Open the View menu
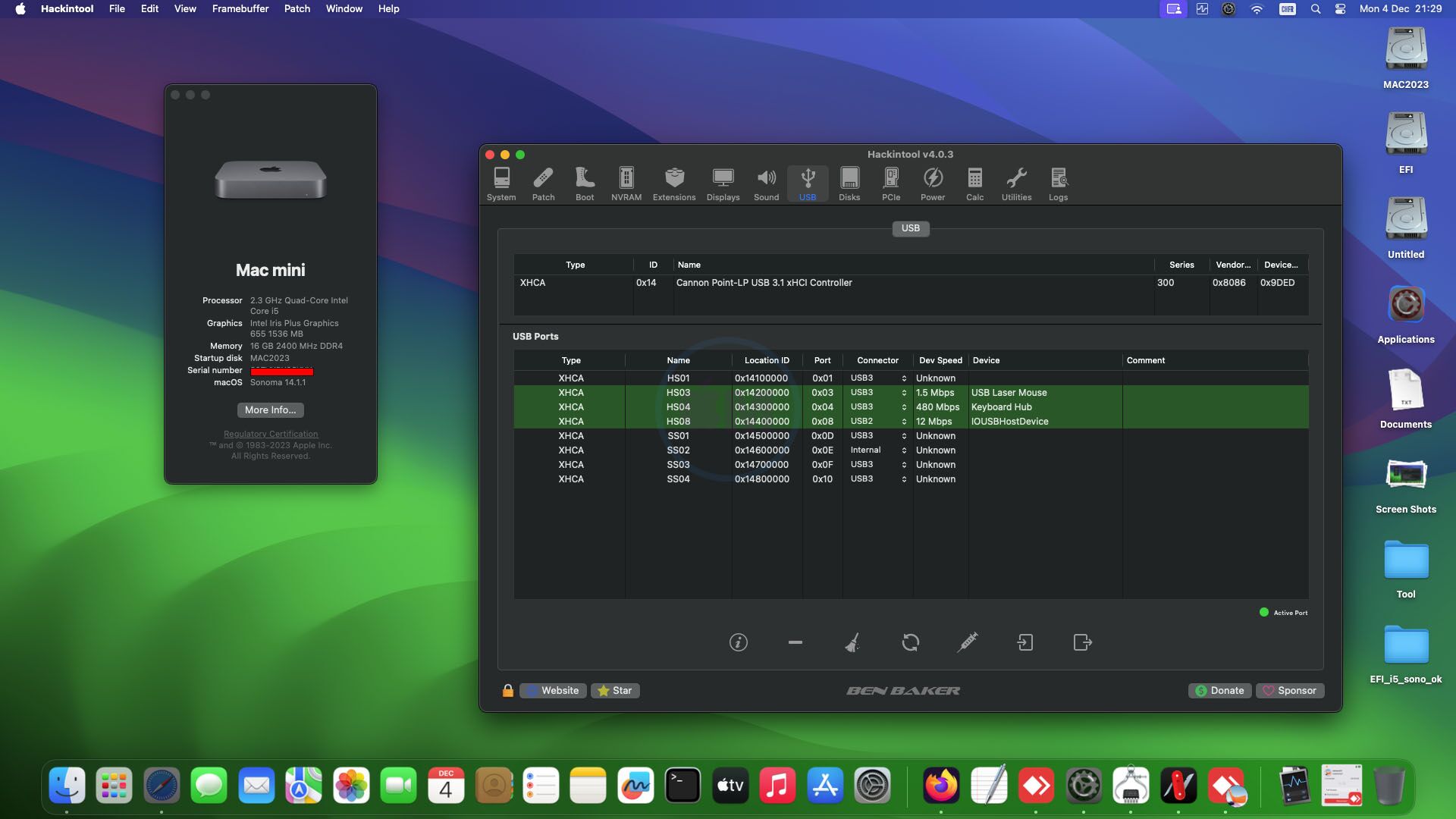1456x819 pixels. pyautogui.click(x=185, y=8)
